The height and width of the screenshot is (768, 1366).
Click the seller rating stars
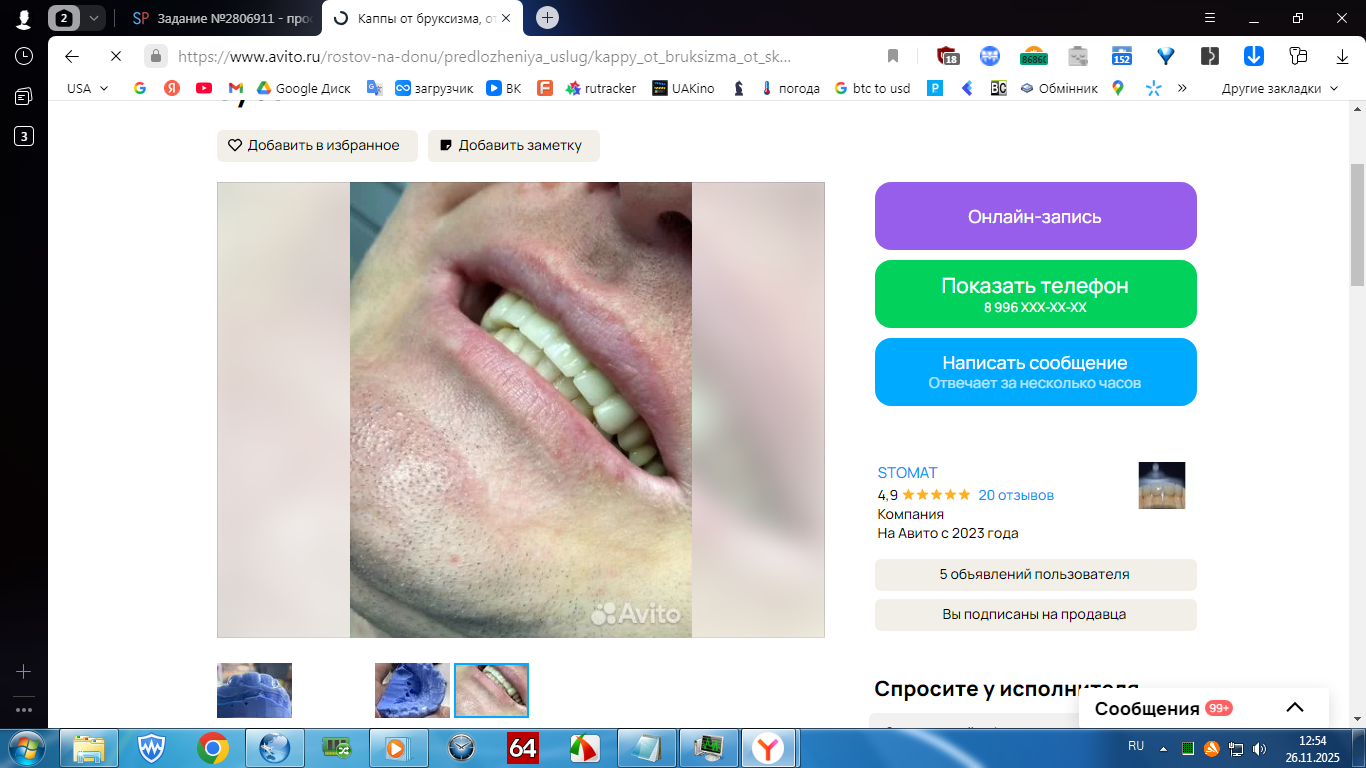pyautogui.click(x=936, y=495)
